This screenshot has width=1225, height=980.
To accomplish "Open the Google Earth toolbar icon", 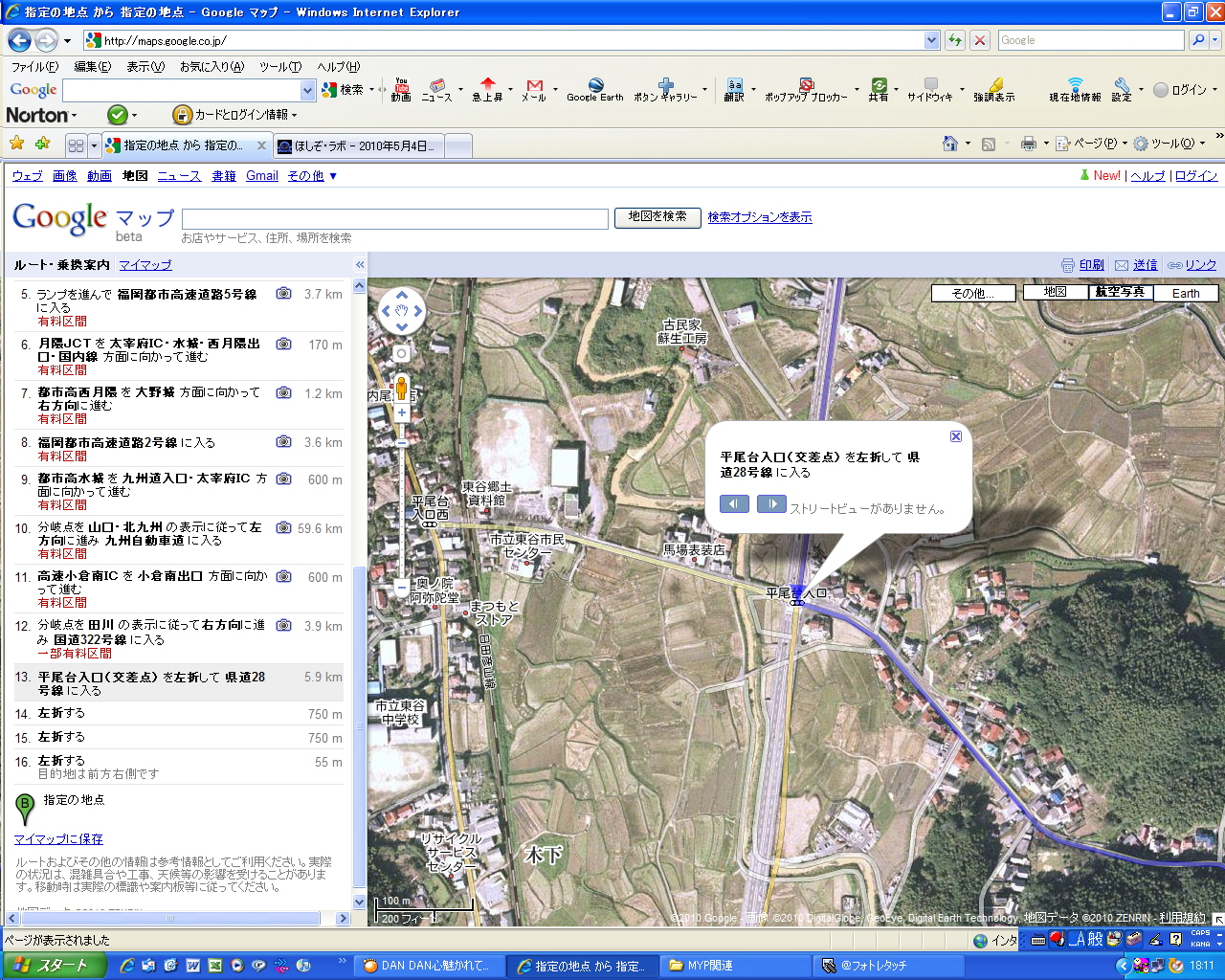I will click(594, 90).
